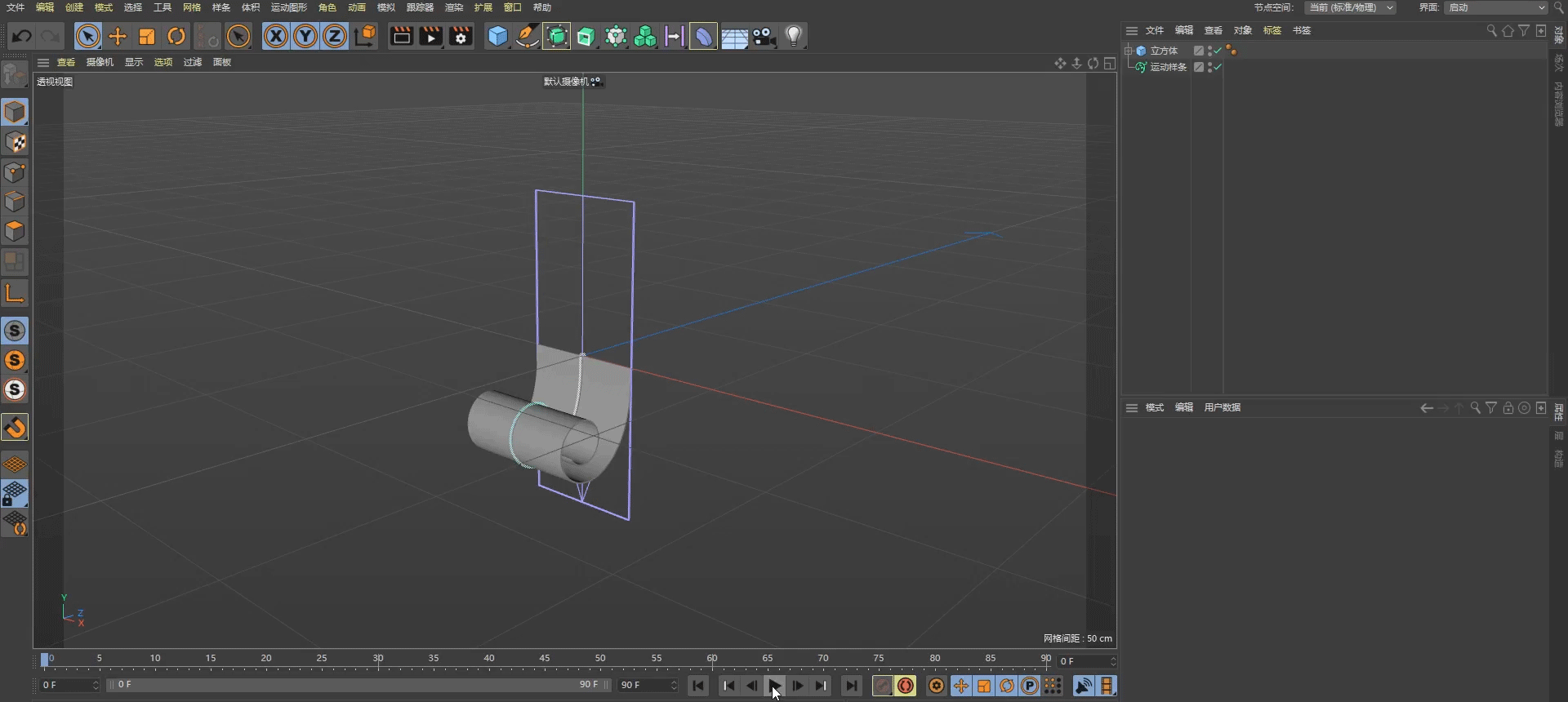Toggle the layer box of 立方体
The height and width of the screenshot is (702, 1568).
[1199, 51]
